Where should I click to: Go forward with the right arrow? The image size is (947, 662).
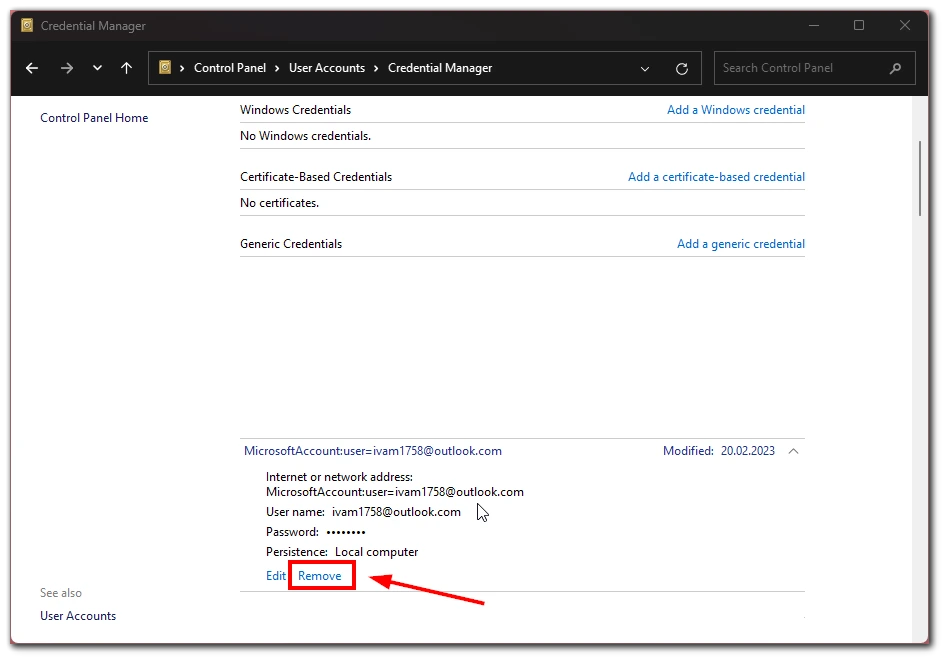click(x=67, y=68)
